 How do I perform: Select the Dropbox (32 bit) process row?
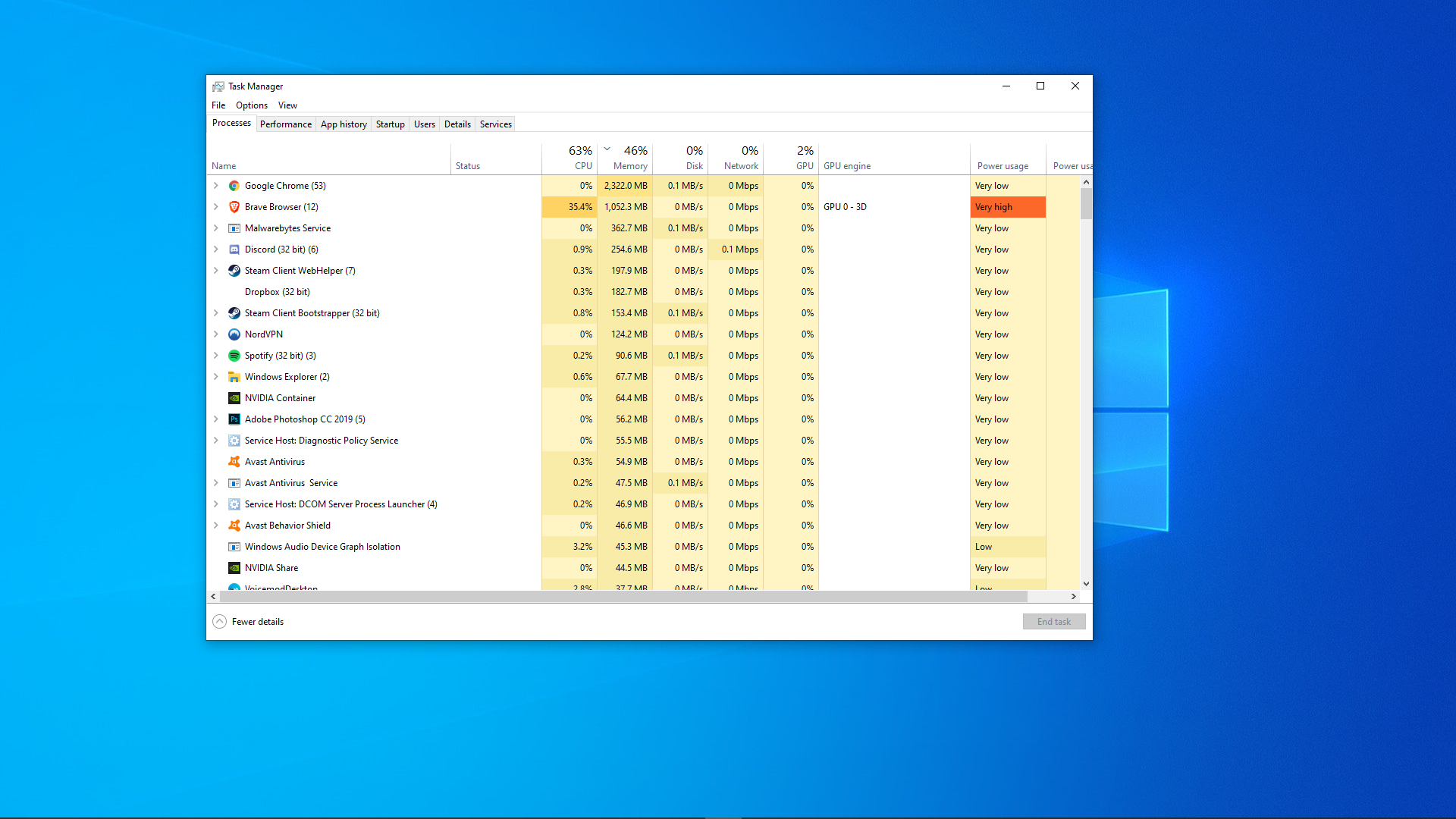coord(643,292)
